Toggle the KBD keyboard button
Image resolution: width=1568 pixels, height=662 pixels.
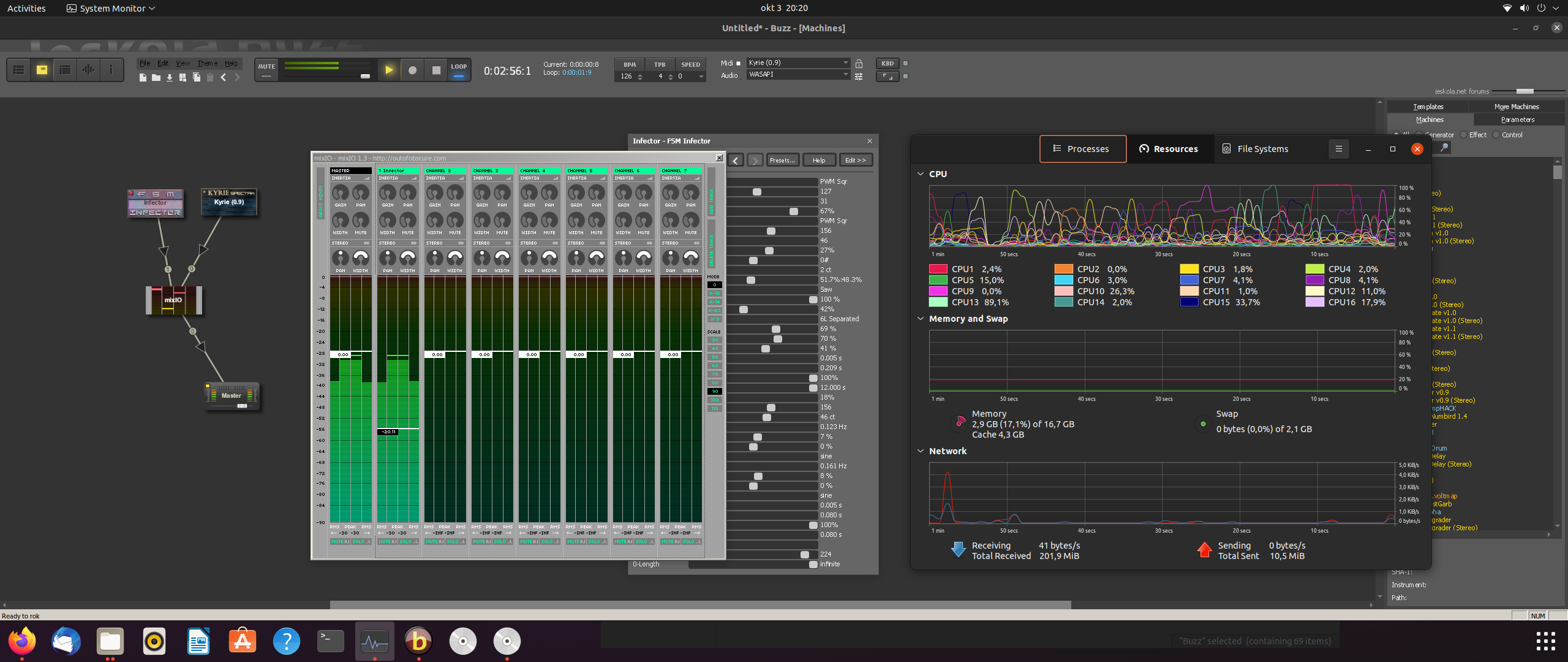888,64
